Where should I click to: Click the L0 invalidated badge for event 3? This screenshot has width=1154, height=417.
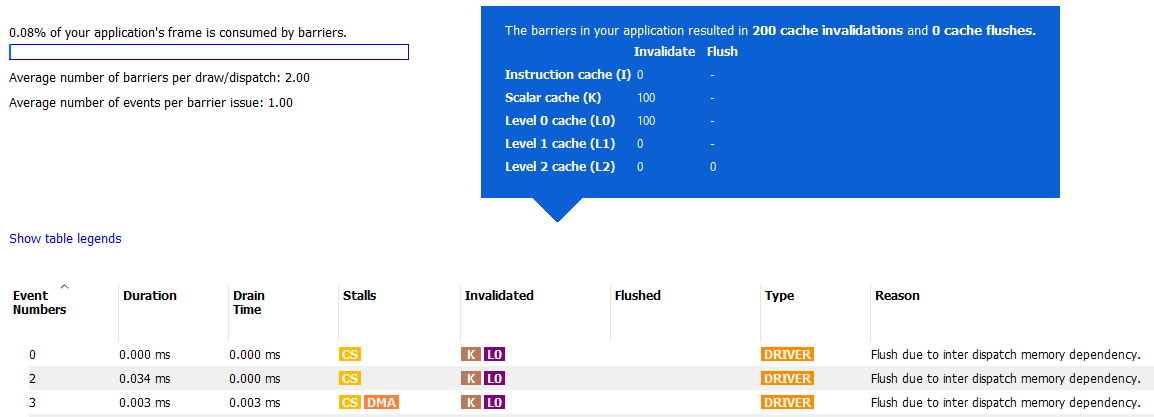494,402
